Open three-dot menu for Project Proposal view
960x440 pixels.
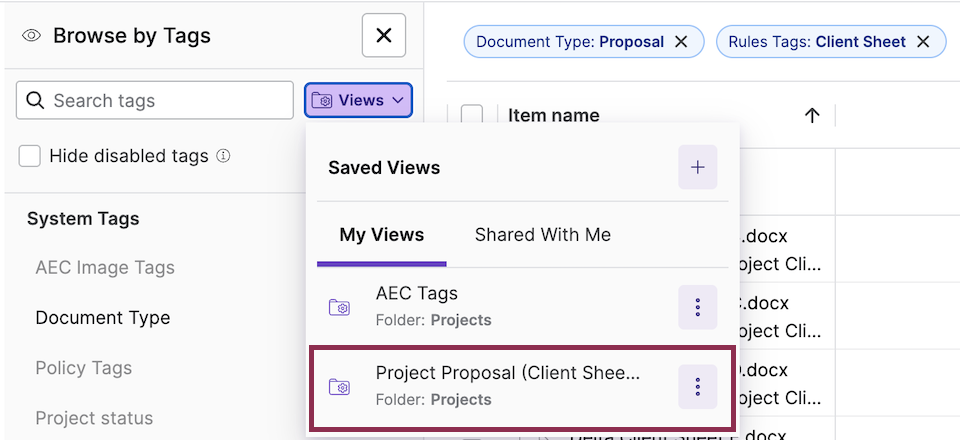pos(697,387)
